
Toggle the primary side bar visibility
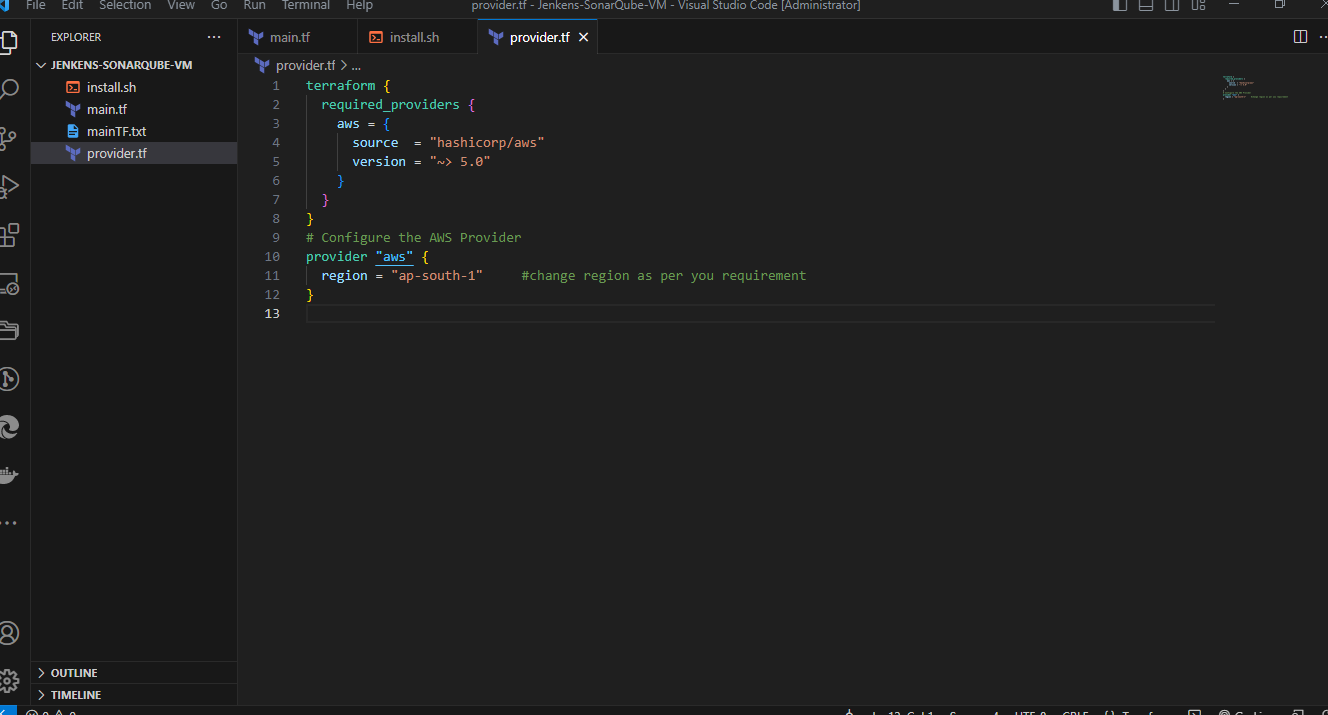[1120, 5]
